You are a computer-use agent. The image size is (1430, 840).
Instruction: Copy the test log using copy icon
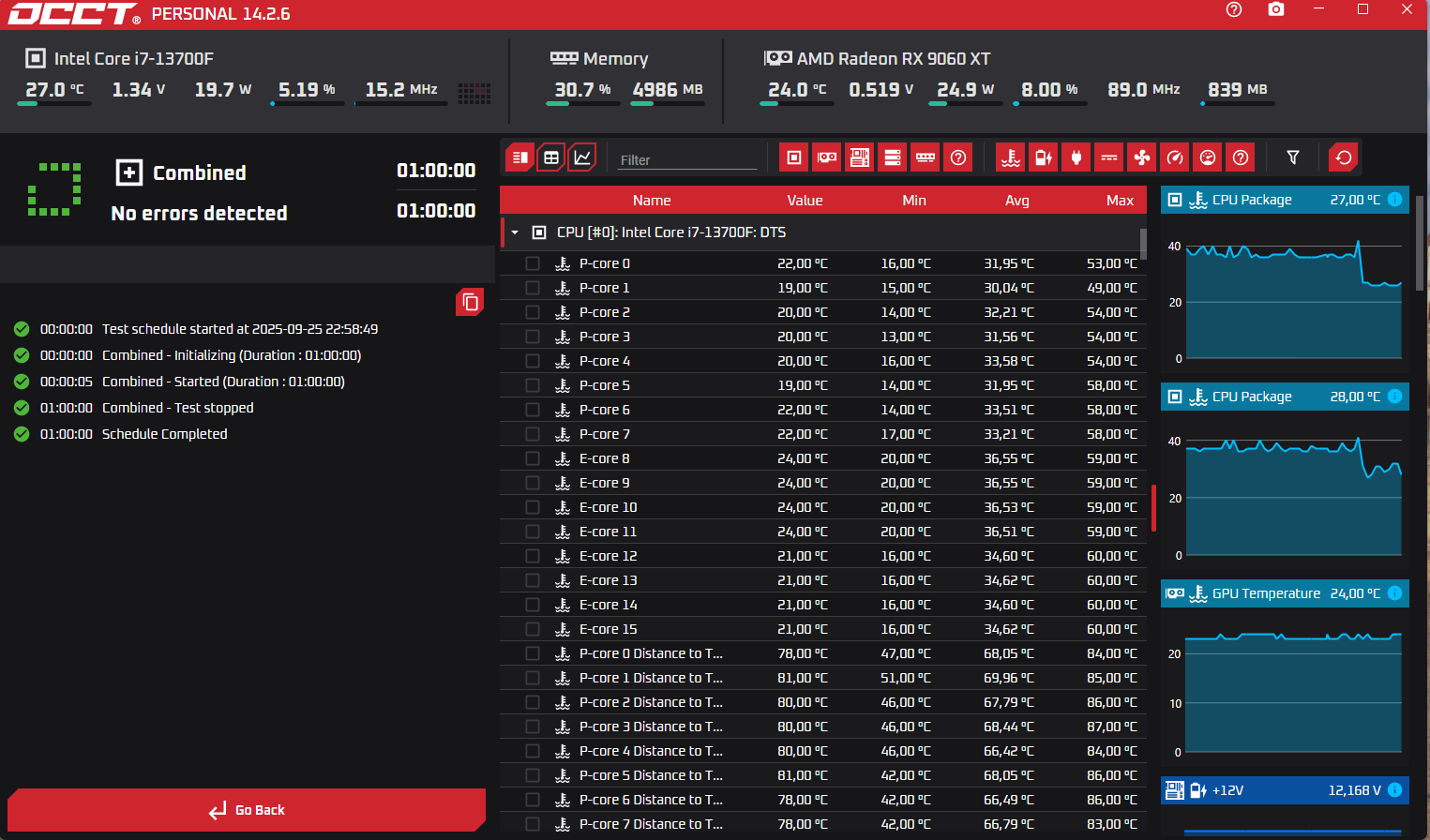coord(469,303)
